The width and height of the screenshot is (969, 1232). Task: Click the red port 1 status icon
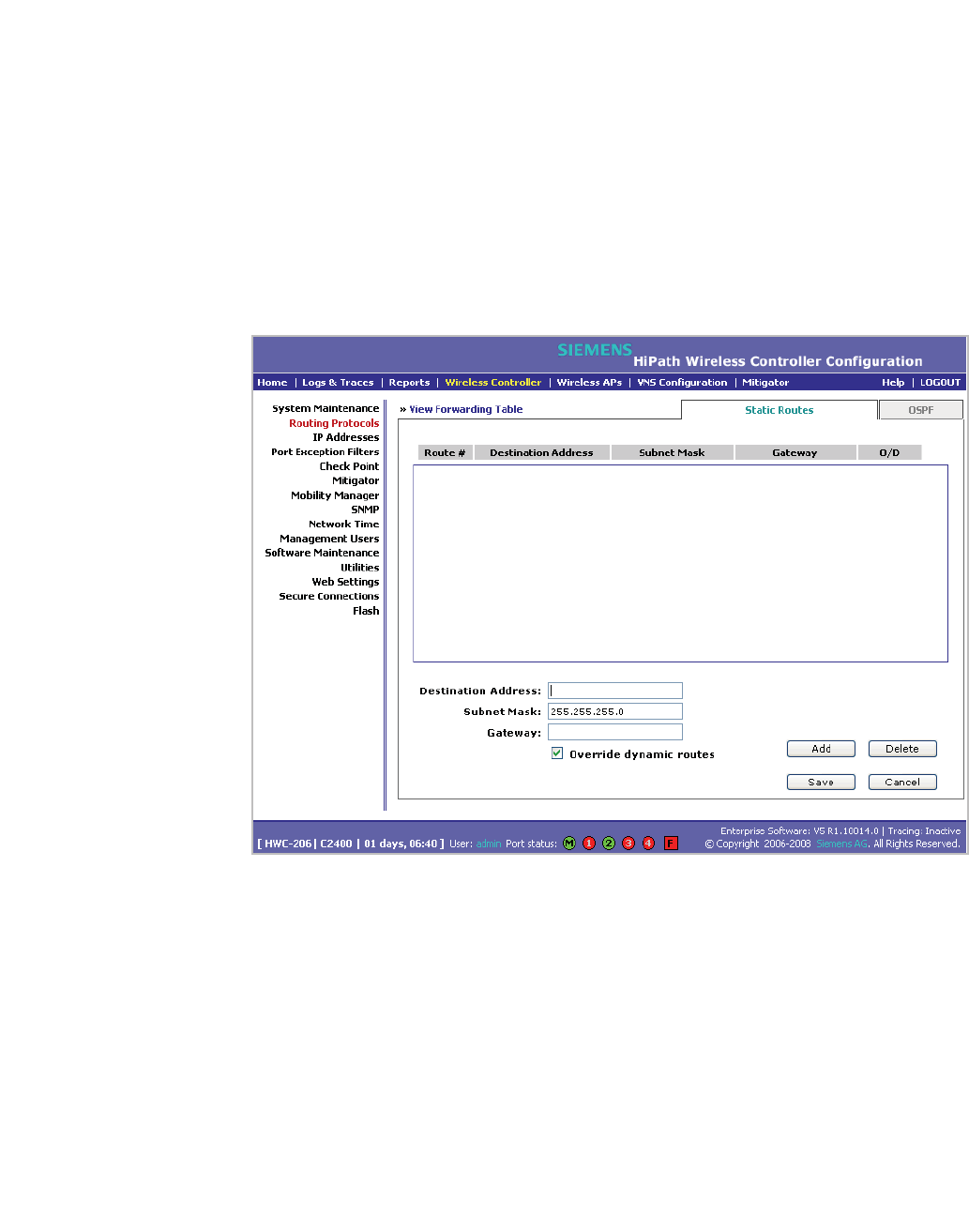pyautogui.click(x=589, y=844)
